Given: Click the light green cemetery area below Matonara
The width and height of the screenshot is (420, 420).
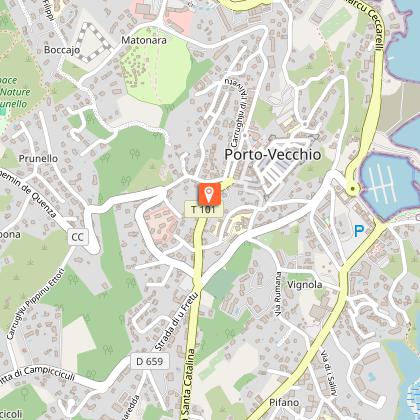Looking at the screenshot, I should coord(156,67).
